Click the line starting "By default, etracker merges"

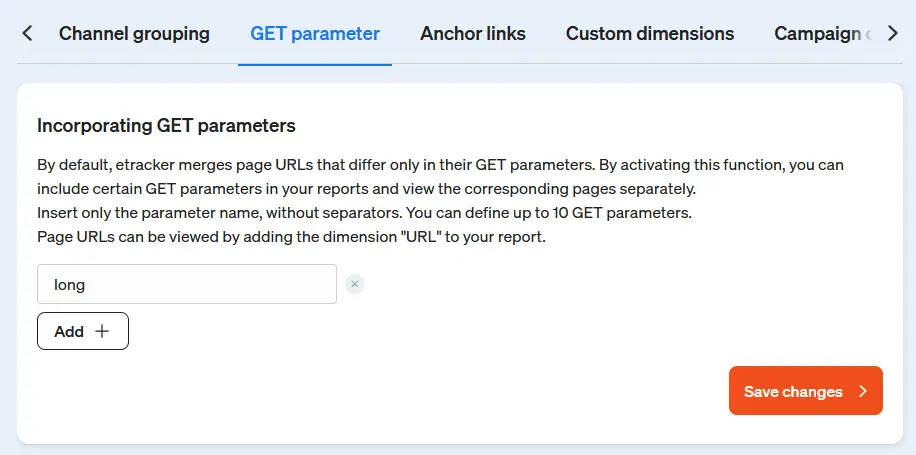[447, 164]
